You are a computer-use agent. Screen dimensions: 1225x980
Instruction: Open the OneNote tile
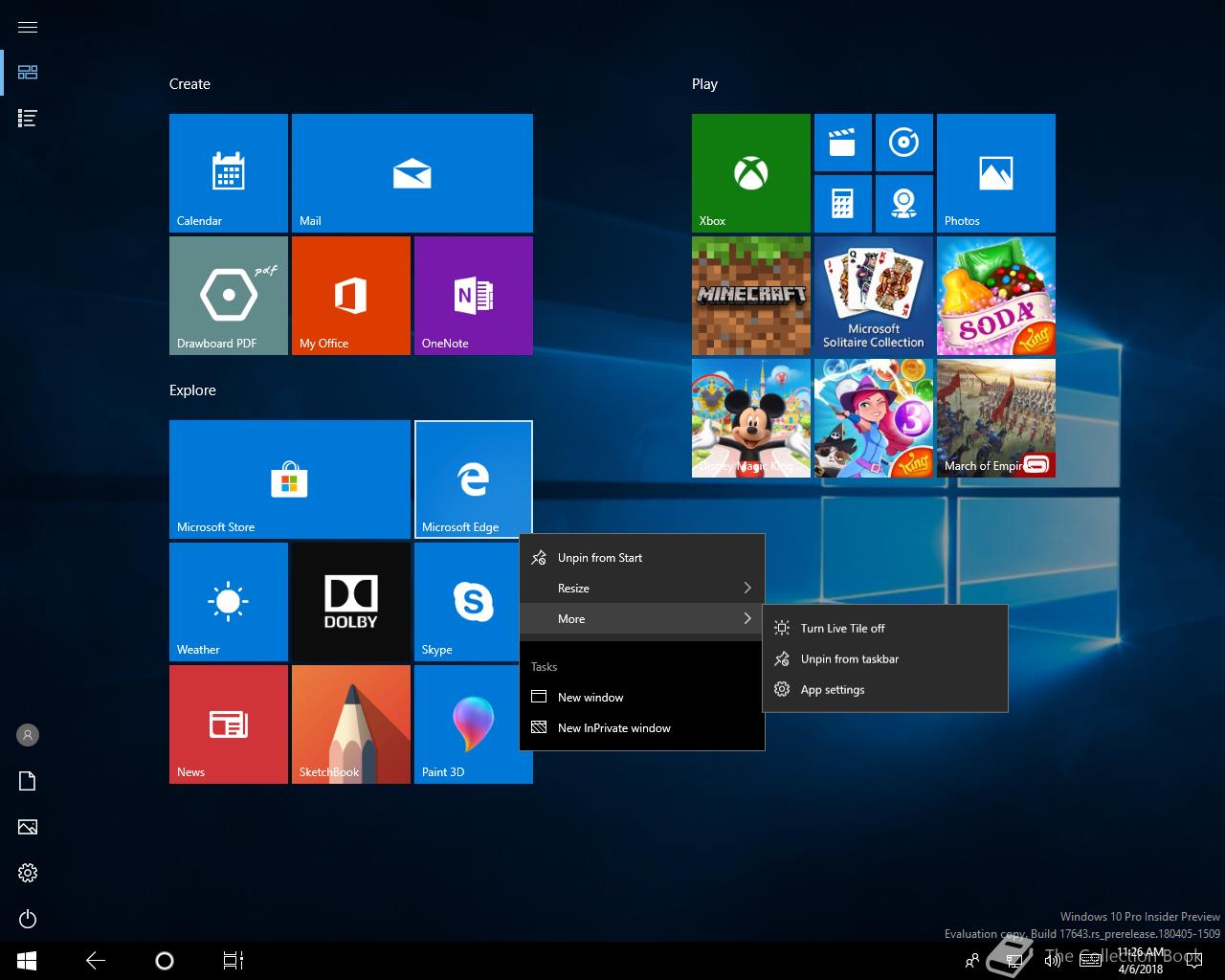coord(474,296)
